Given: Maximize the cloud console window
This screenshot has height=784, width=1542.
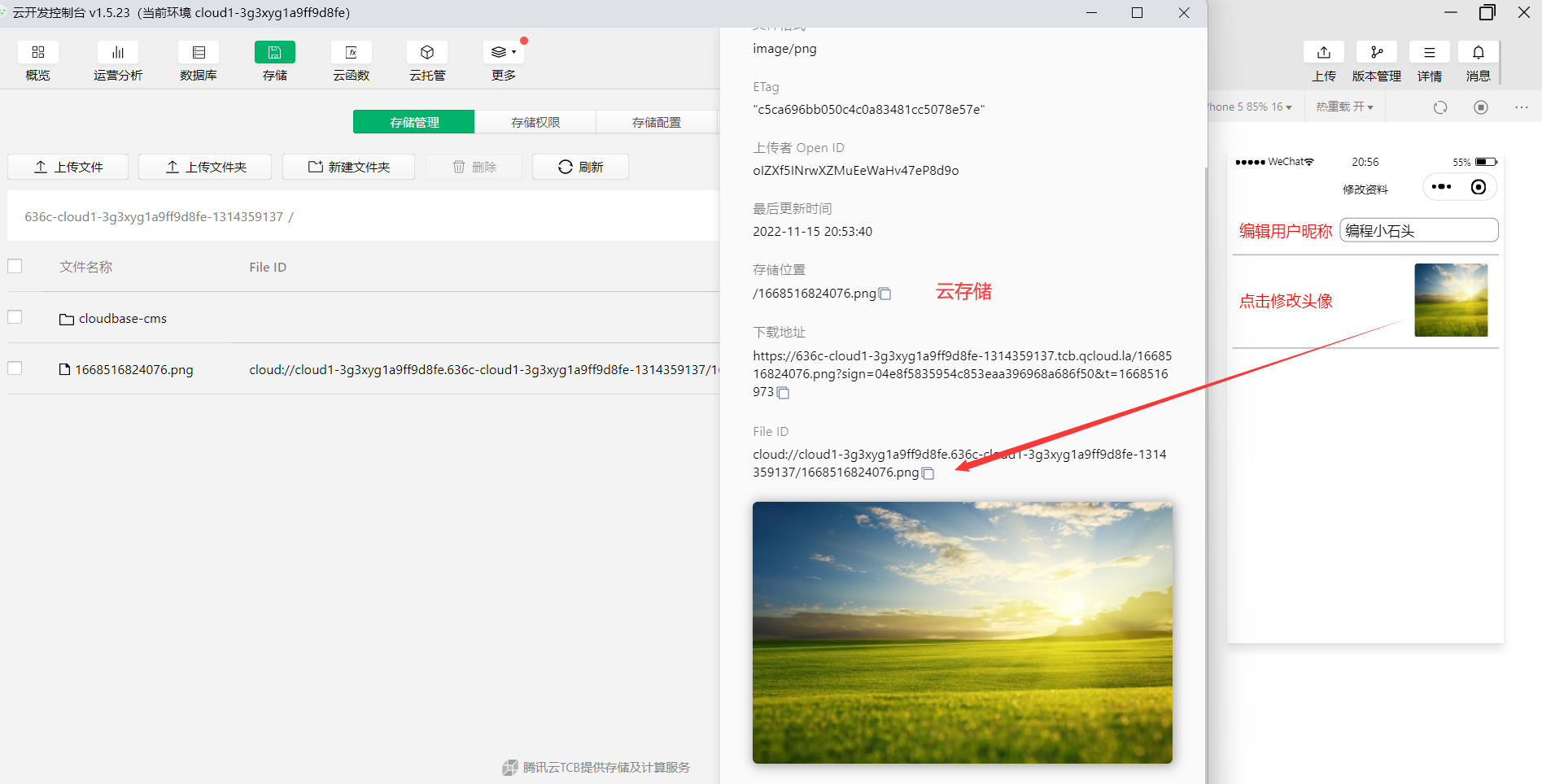Looking at the screenshot, I should click(x=1137, y=13).
